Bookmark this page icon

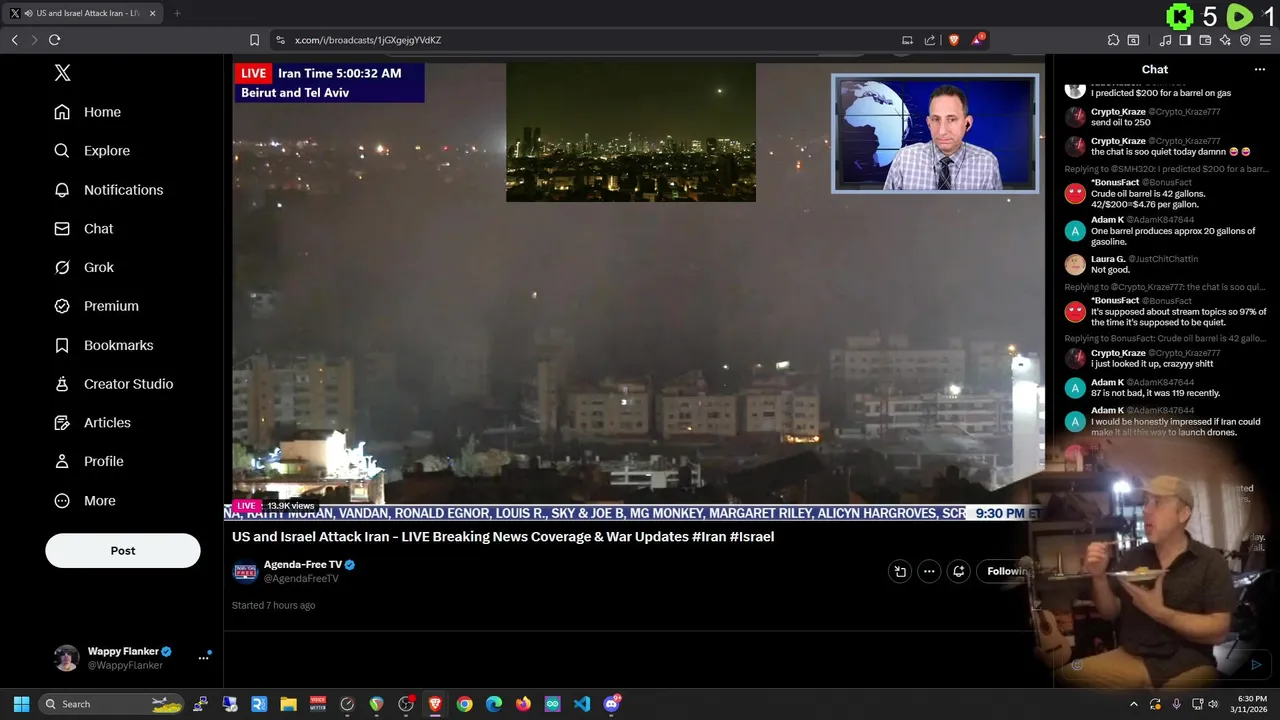pos(254,40)
